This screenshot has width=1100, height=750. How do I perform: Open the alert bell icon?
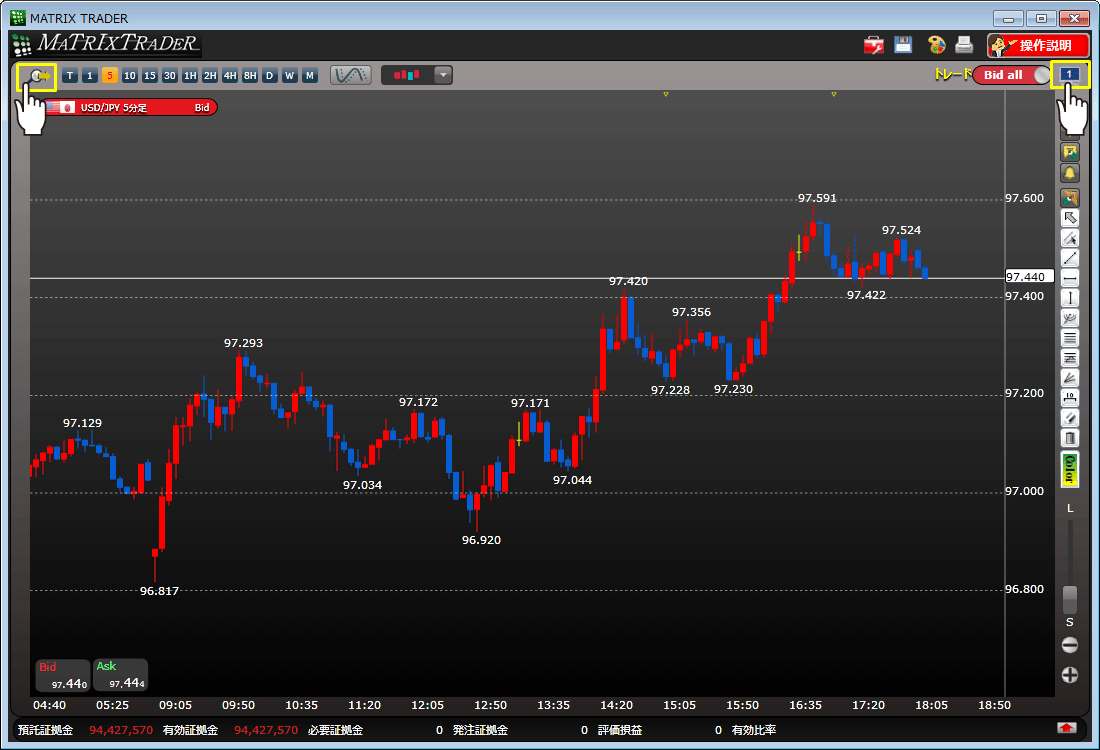pyautogui.click(x=1070, y=173)
